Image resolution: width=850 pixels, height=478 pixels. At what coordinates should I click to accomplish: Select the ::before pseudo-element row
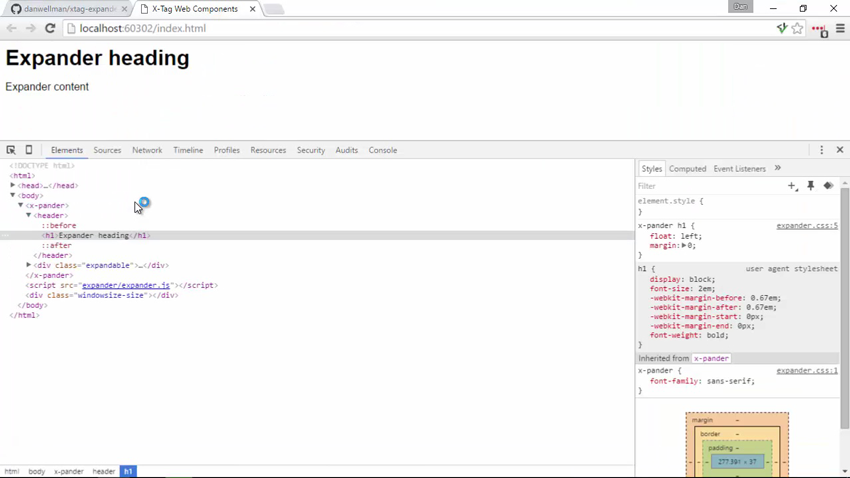59,225
